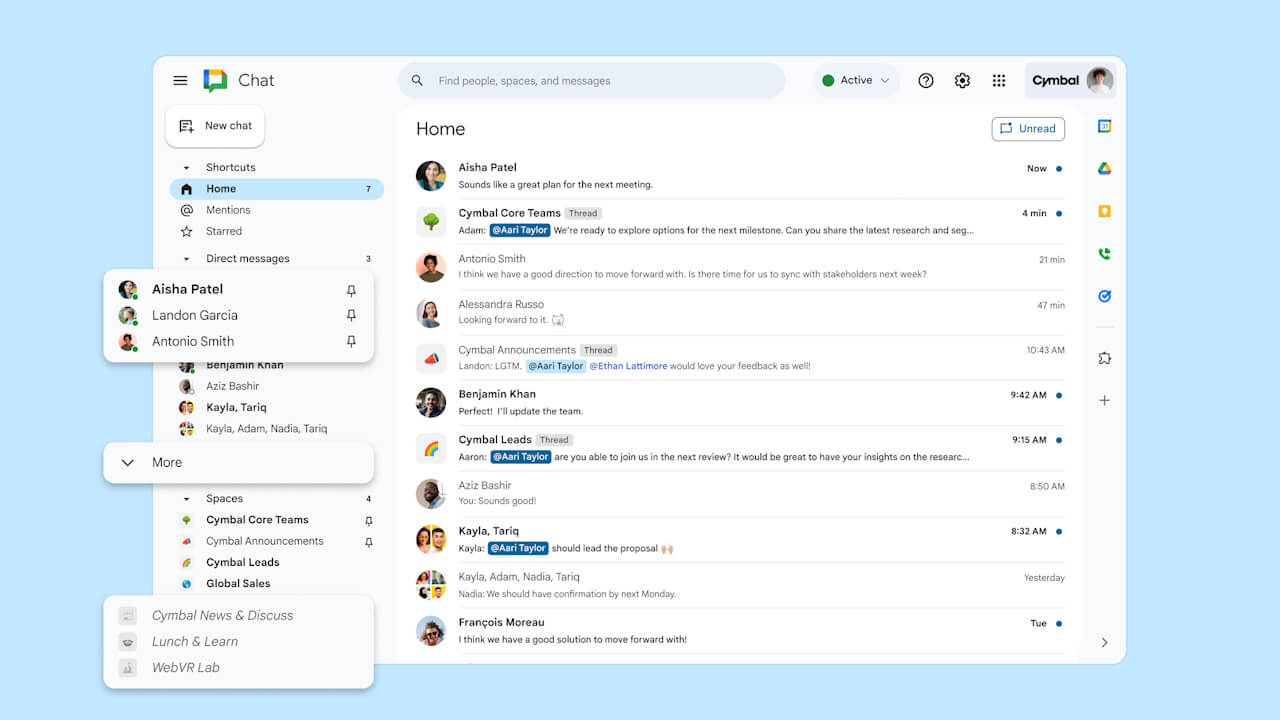
Task: Select Mentions in the sidebar
Action: point(228,210)
